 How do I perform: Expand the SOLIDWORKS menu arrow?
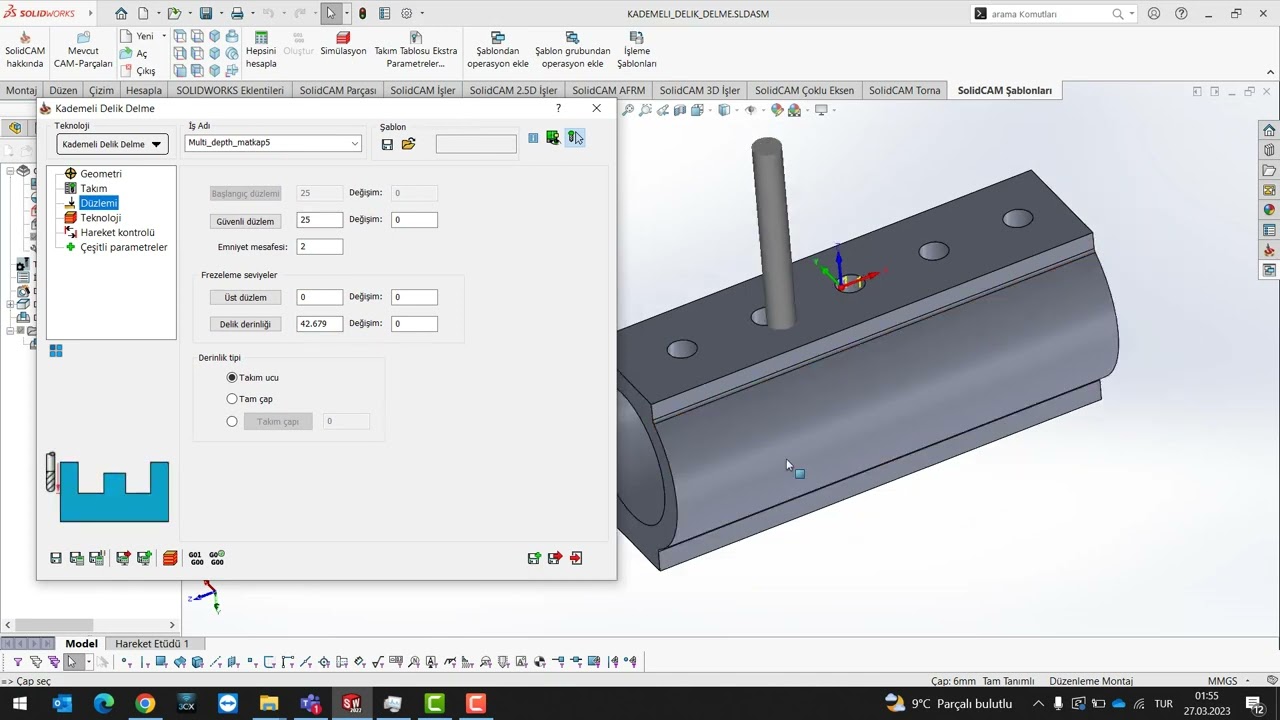tap(91, 14)
